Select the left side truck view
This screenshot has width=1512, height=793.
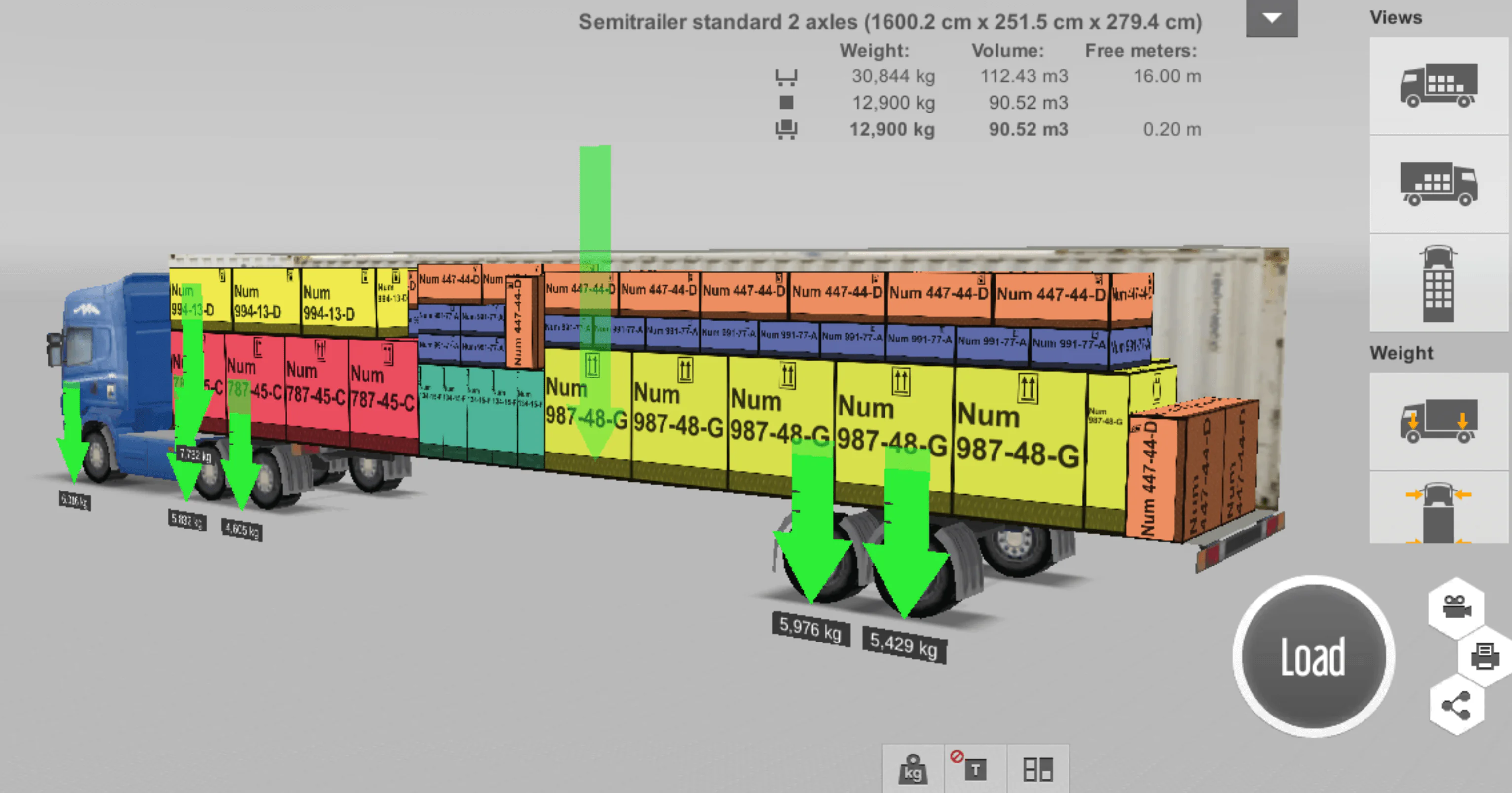1438,86
